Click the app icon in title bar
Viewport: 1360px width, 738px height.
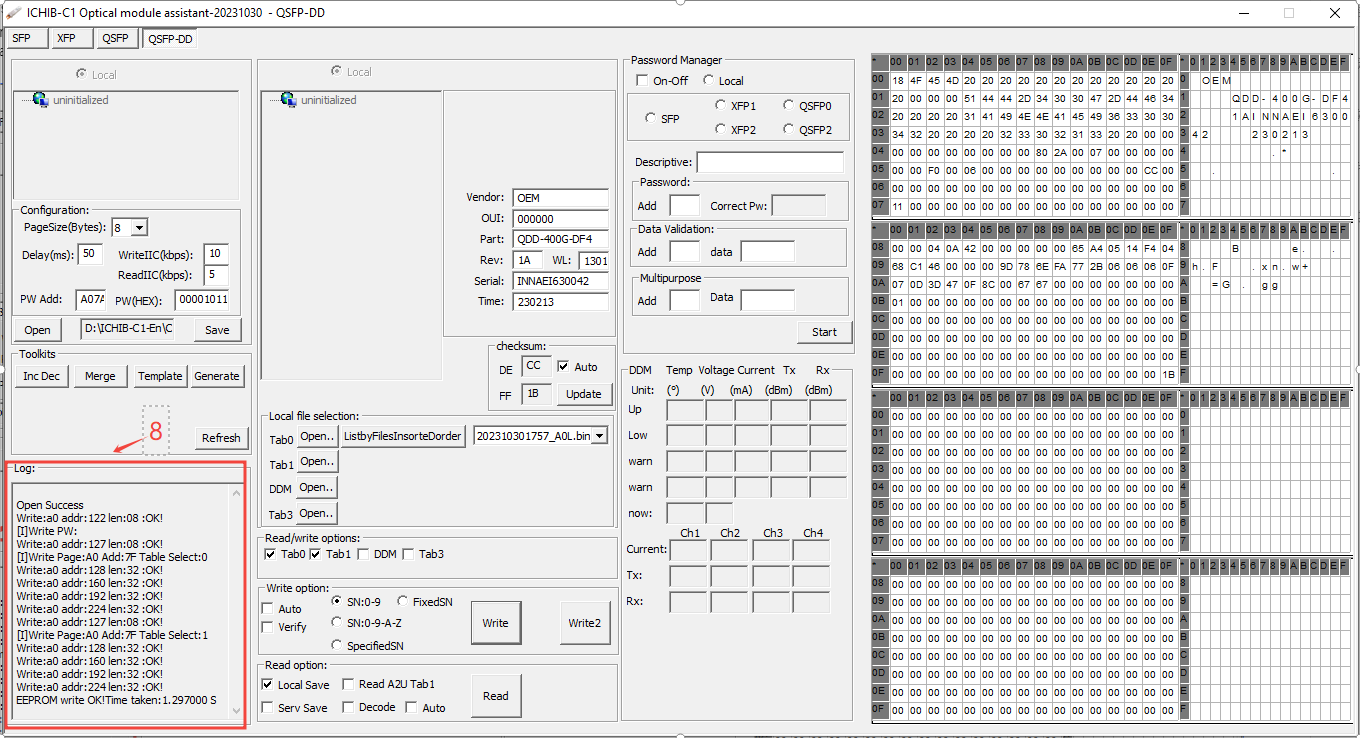pyautogui.click(x=14, y=13)
